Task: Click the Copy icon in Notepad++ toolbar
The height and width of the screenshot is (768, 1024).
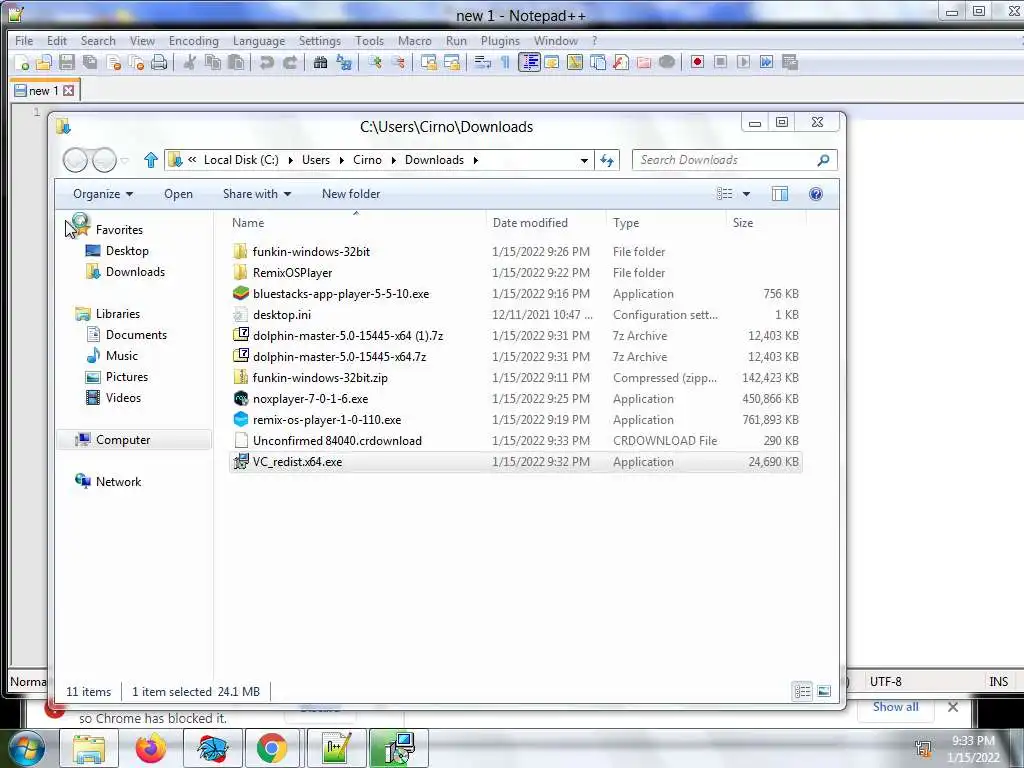Action: pos(213,62)
